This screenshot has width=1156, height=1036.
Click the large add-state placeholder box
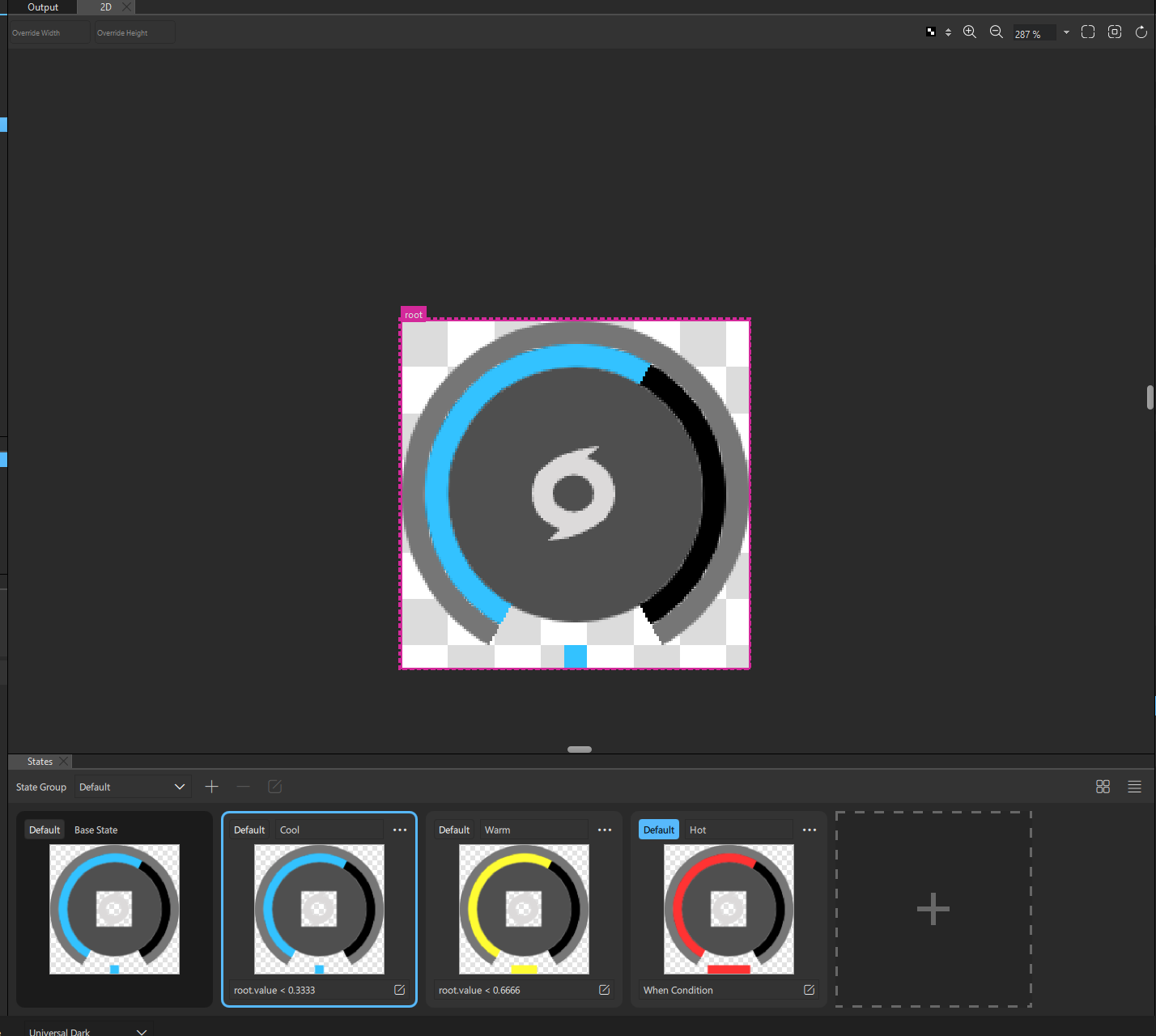coord(933,909)
